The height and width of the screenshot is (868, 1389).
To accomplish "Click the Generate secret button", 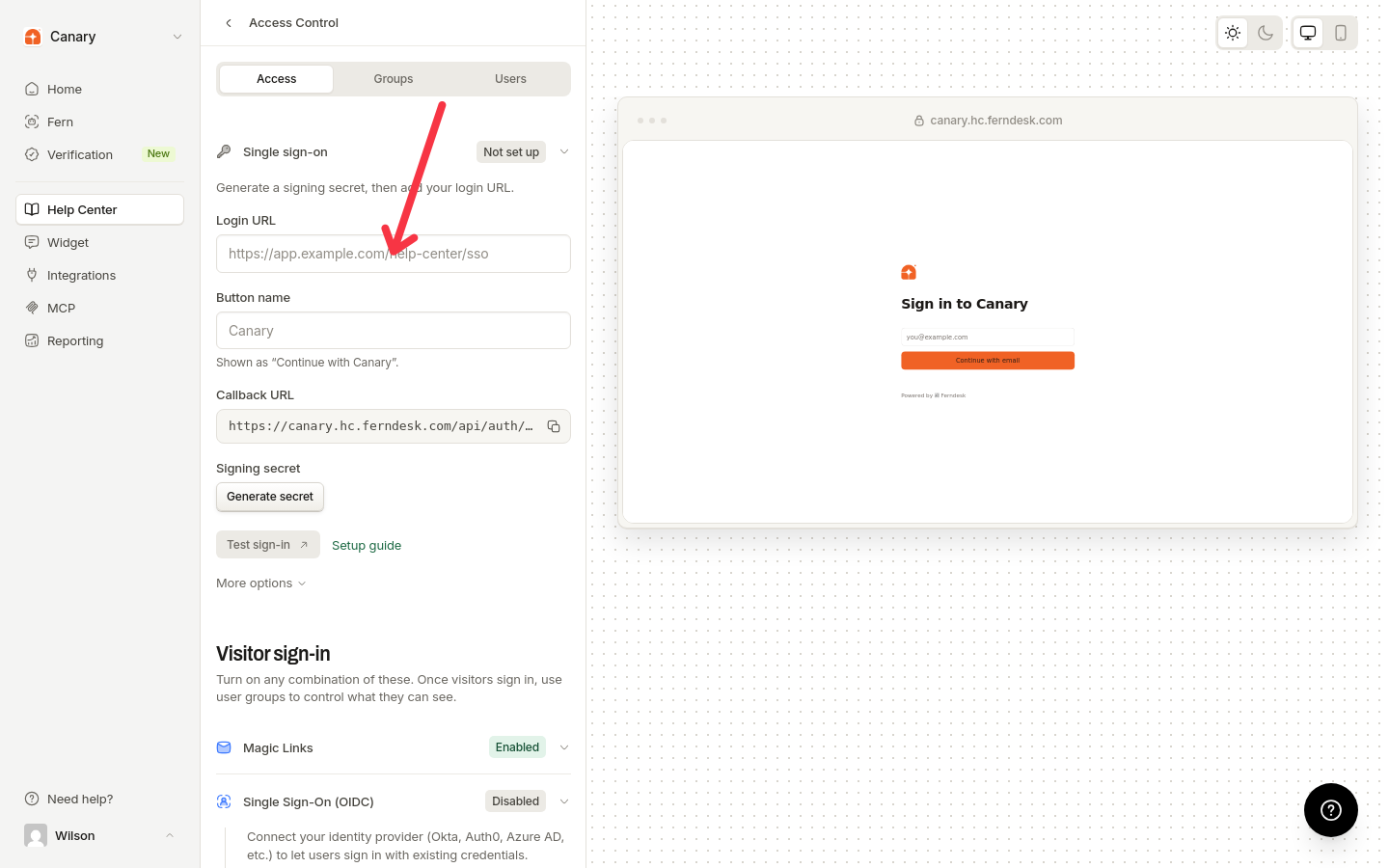I will (270, 497).
